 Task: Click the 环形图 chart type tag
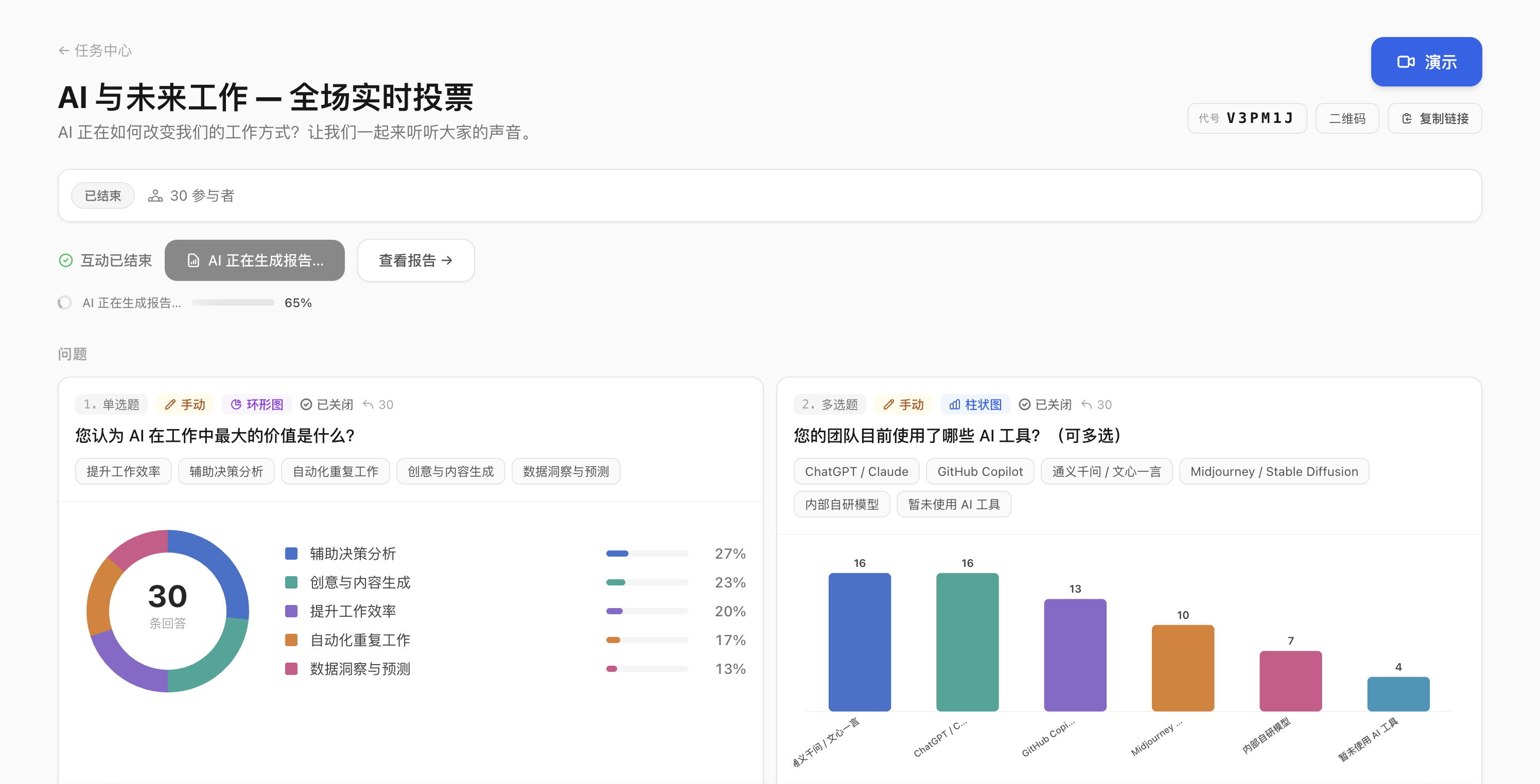coord(257,404)
